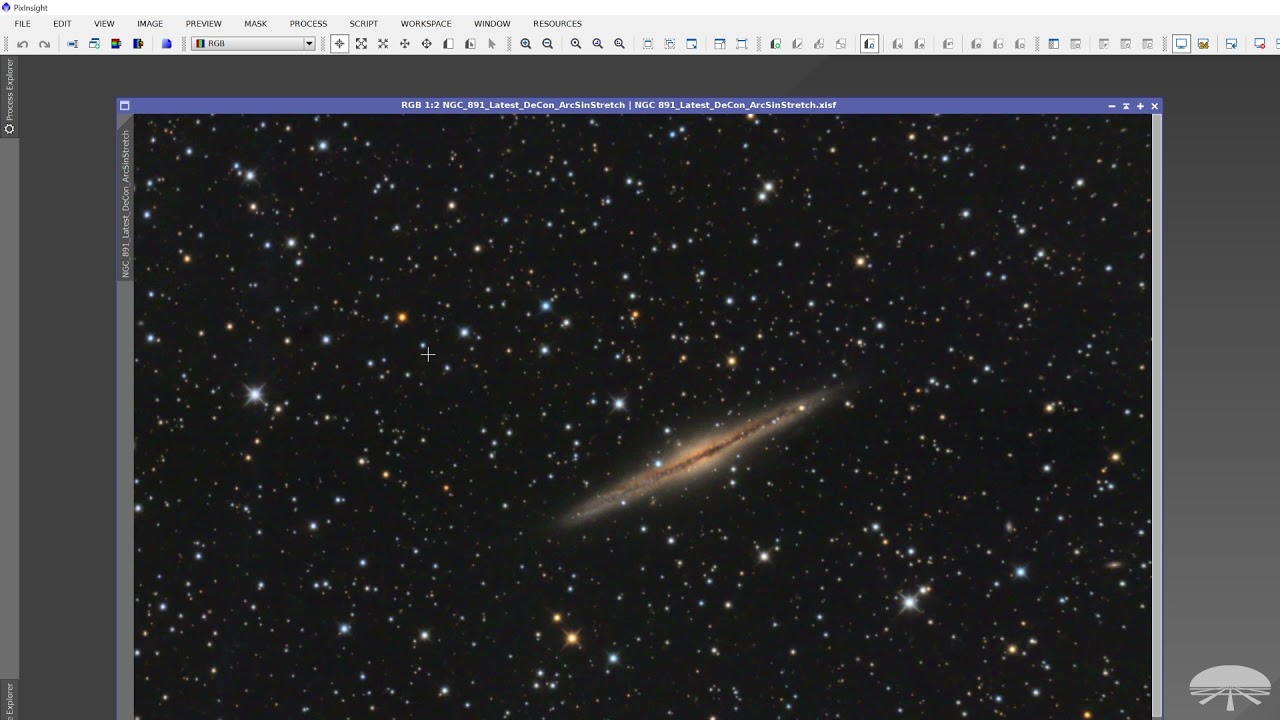1280x720 pixels.
Task: Open the VIEW menu
Action: coord(104,24)
